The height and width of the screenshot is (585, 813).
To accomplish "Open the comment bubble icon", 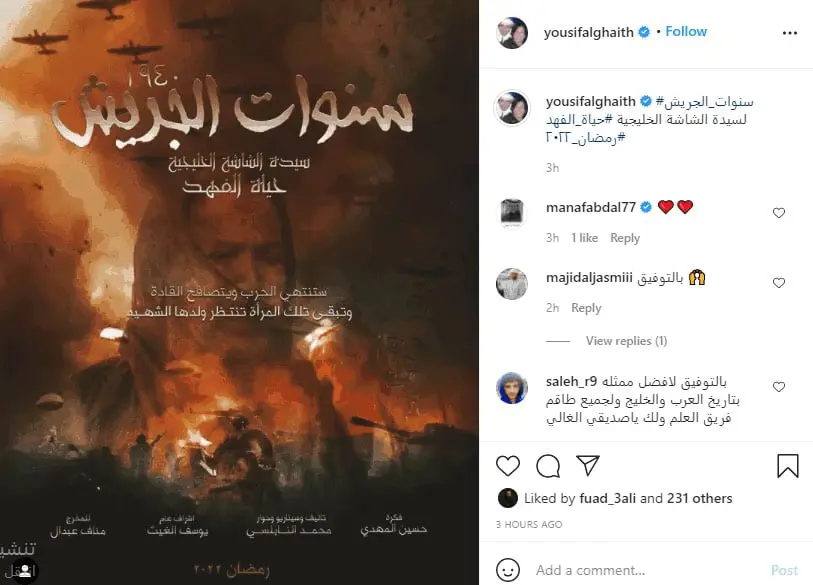I will click(548, 466).
